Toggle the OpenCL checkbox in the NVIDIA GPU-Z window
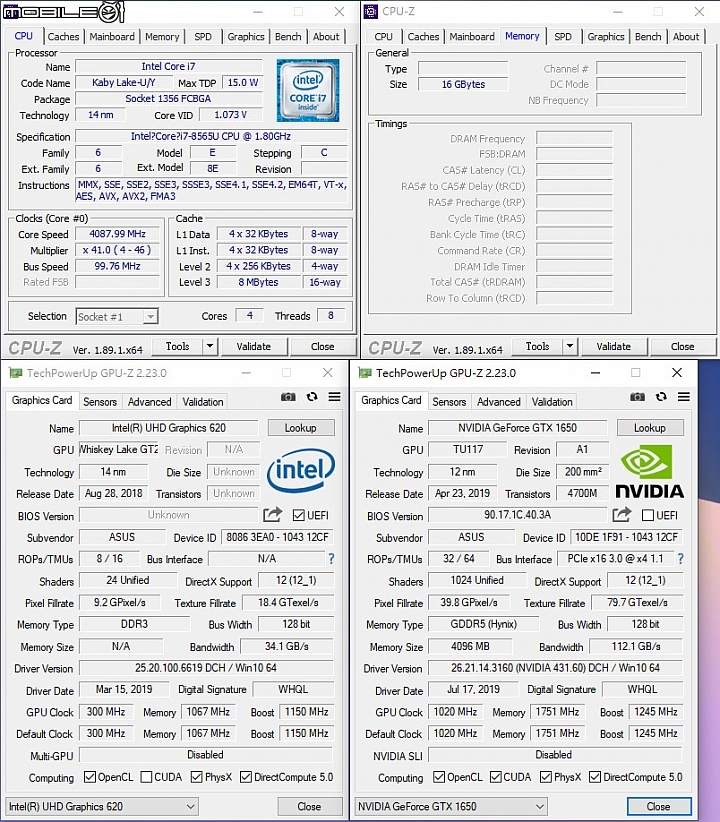720x822 pixels. point(439,777)
